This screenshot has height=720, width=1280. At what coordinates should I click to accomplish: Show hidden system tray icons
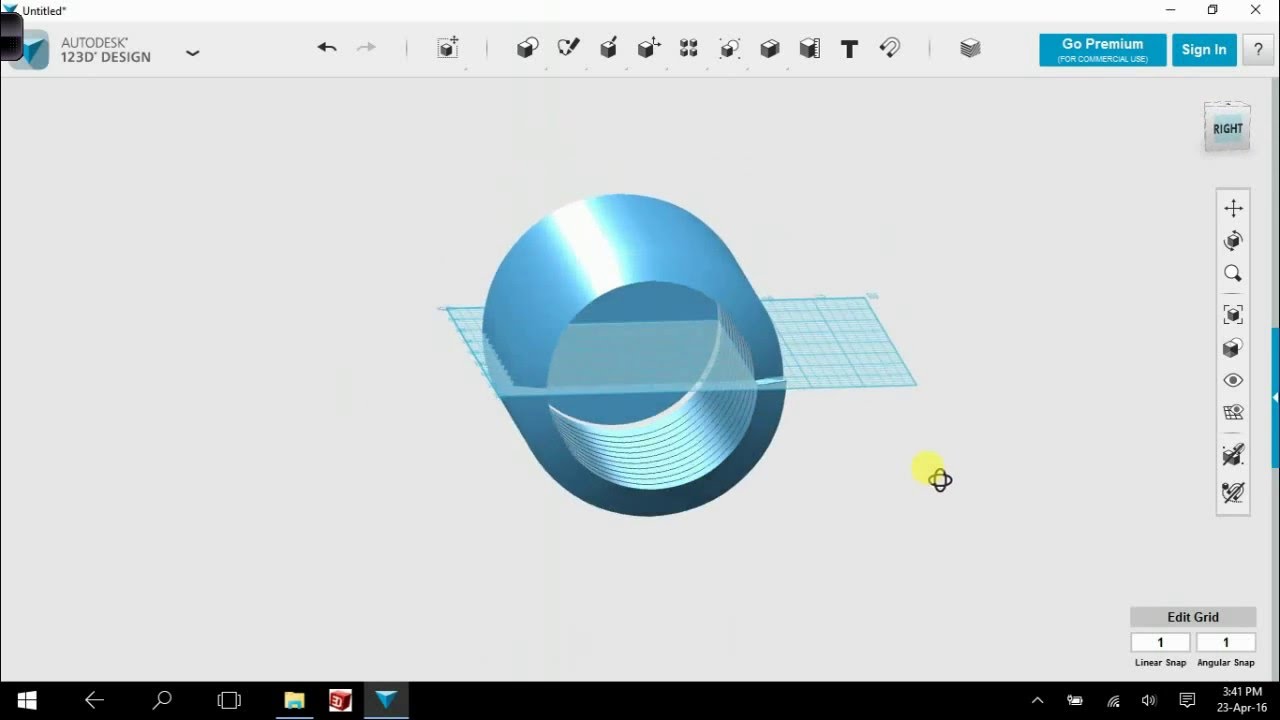point(1037,701)
